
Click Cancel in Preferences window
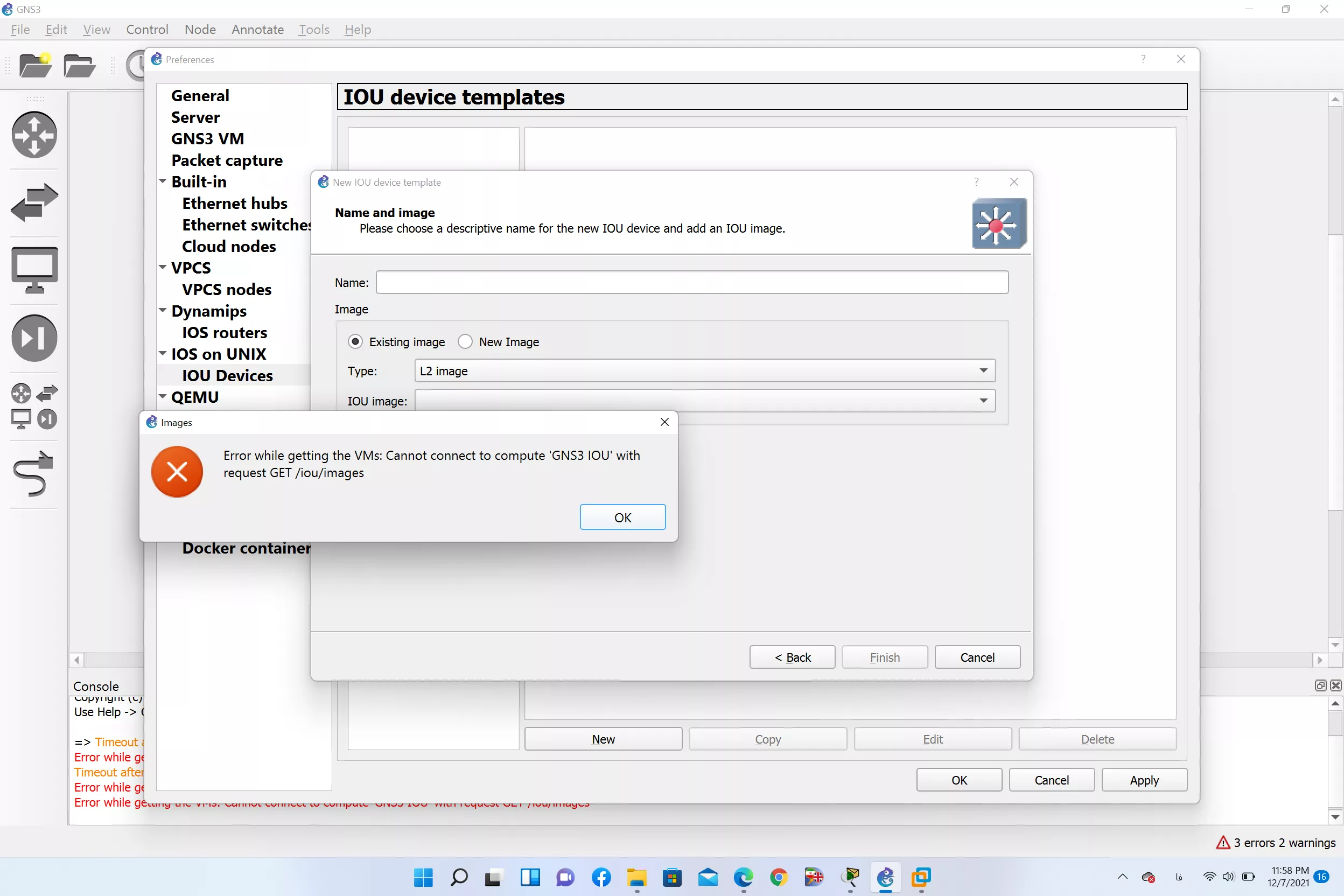(x=1052, y=780)
